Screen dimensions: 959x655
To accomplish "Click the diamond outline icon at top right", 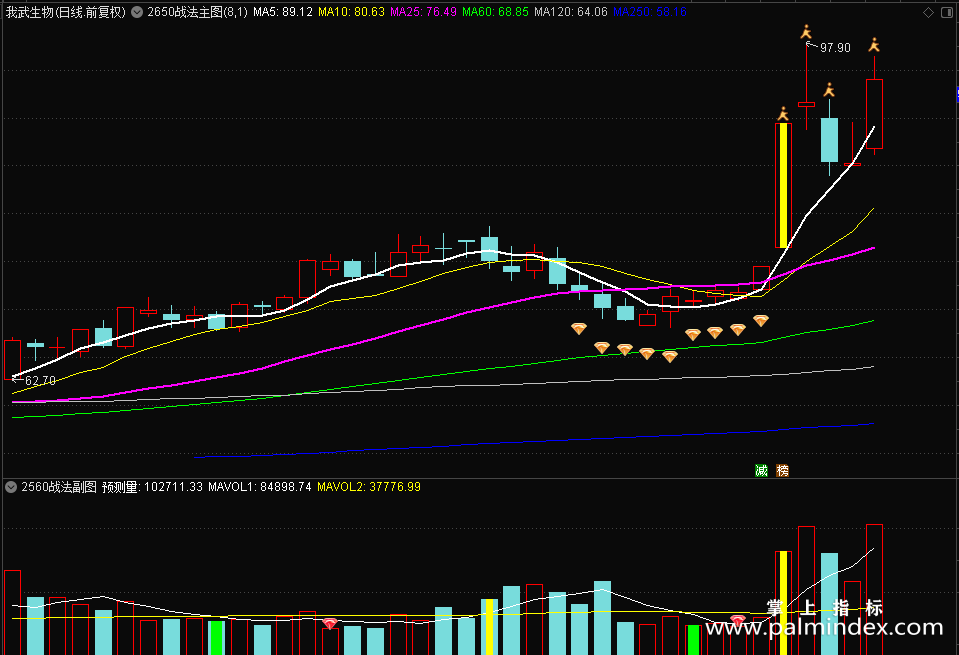I will pos(928,12).
